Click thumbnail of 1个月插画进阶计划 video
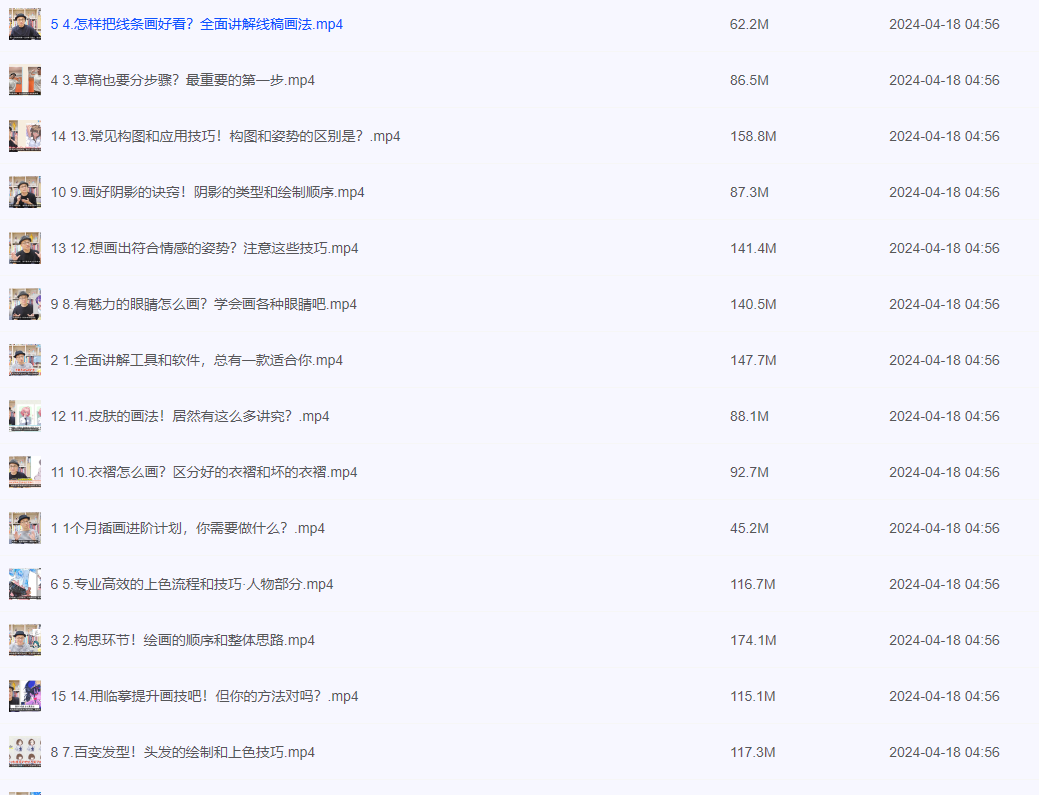Image resolution: width=1039 pixels, height=795 pixels. tap(25, 528)
